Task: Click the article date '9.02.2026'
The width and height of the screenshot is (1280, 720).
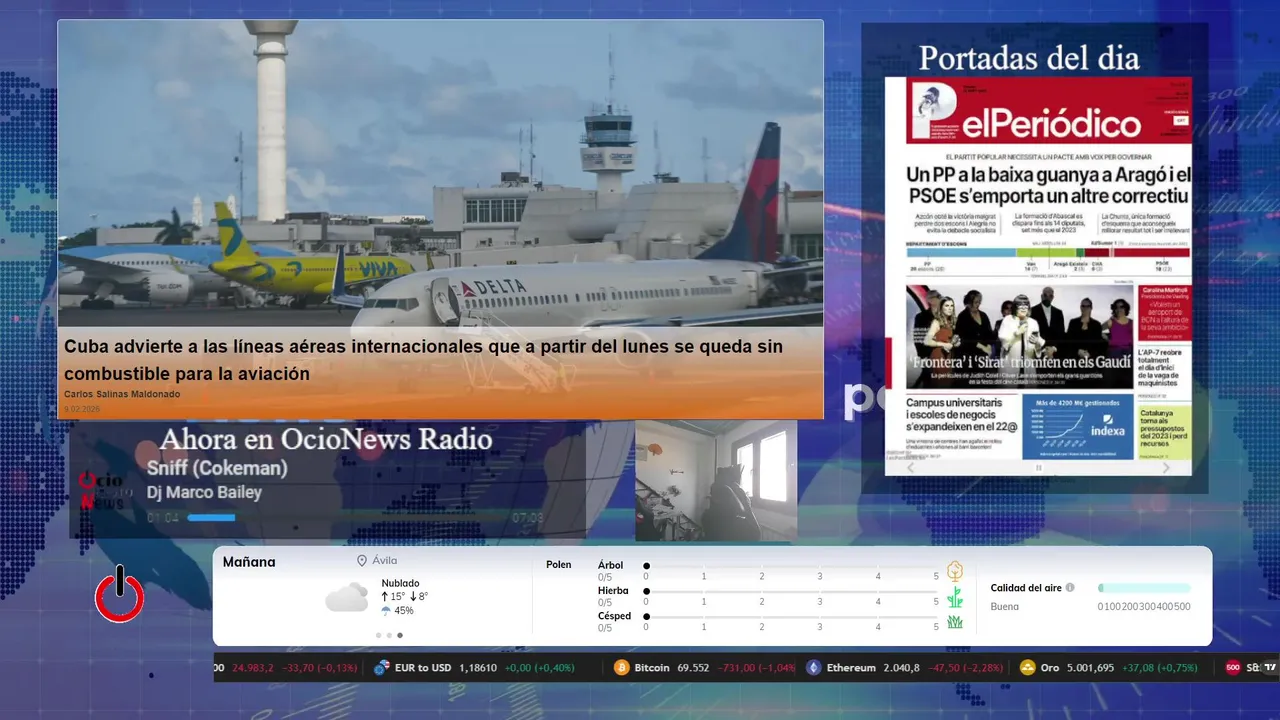Action: point(82,409)
